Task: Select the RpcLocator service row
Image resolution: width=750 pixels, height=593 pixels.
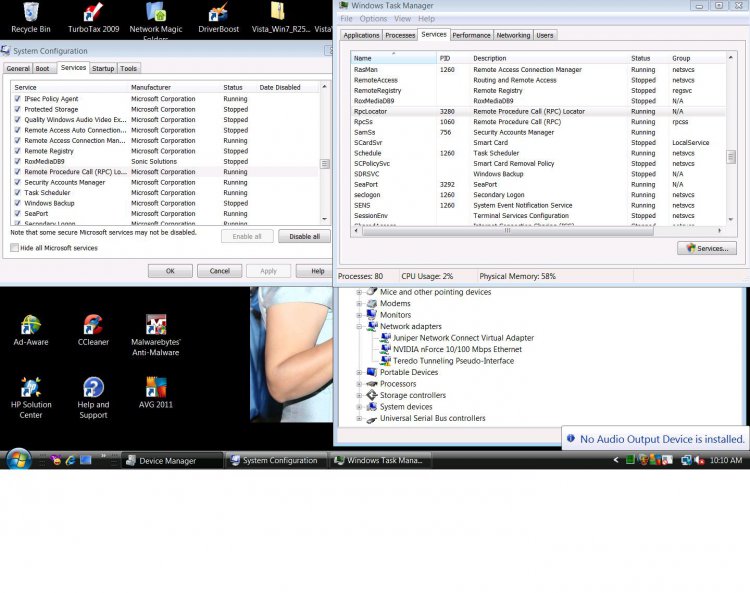Action: point(538,111)
